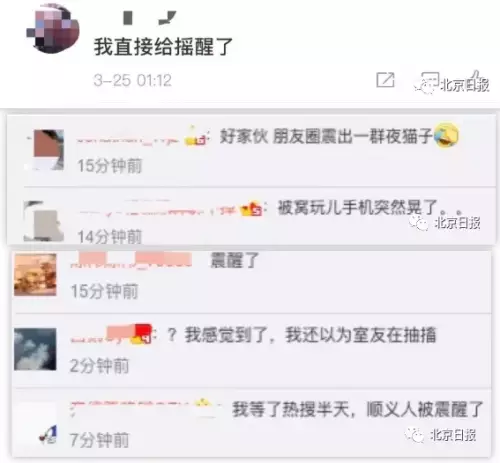Open the username of the 顺义人被震醒了 commenter
The height and width of the screenshot is (463, 500).
(131, 405)
